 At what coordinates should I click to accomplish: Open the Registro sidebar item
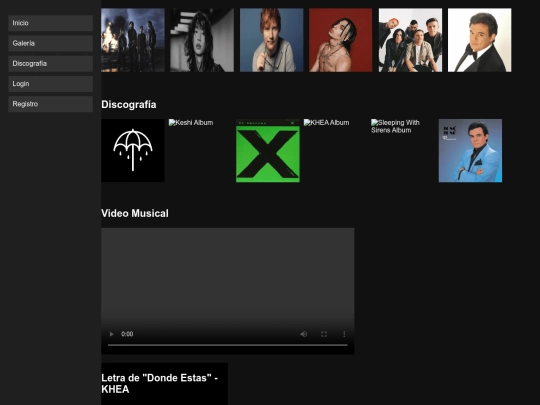tap(51, 104)
